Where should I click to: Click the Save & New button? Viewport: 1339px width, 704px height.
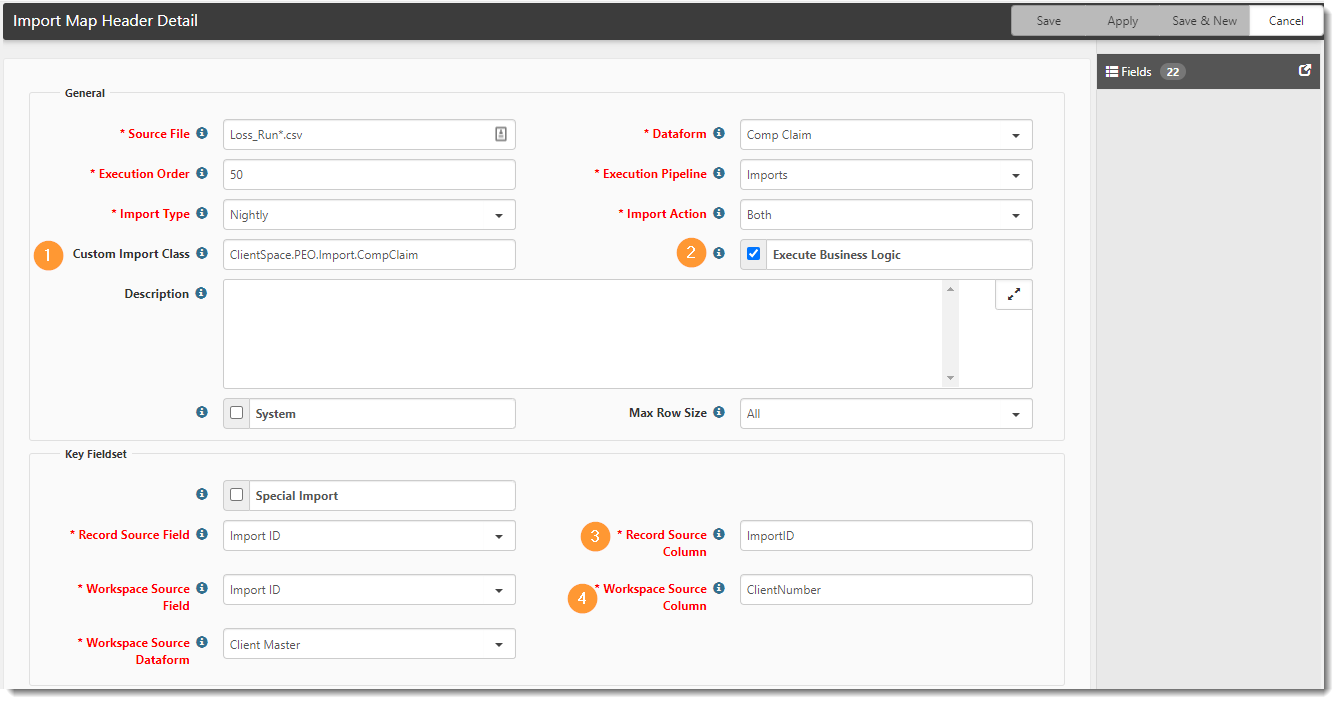pos(1204,21)
